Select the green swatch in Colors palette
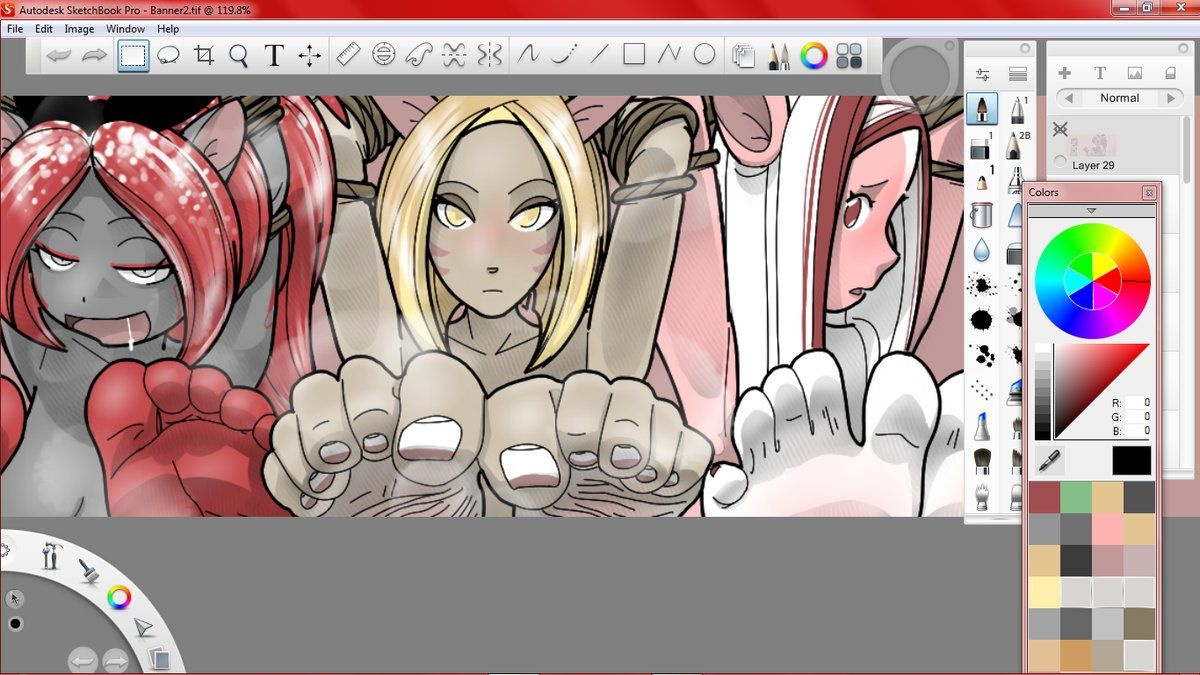This screenshot has width=1200, height=675. [x=1074, y=497]
